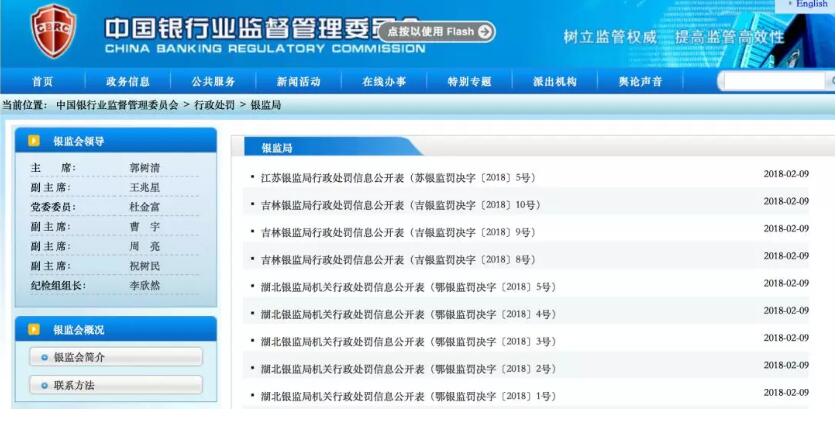This screenshot has width=836, height=445.
Task: Click slogan 树立监管权威 提高监管高效性
Action: tap(674, 37)
